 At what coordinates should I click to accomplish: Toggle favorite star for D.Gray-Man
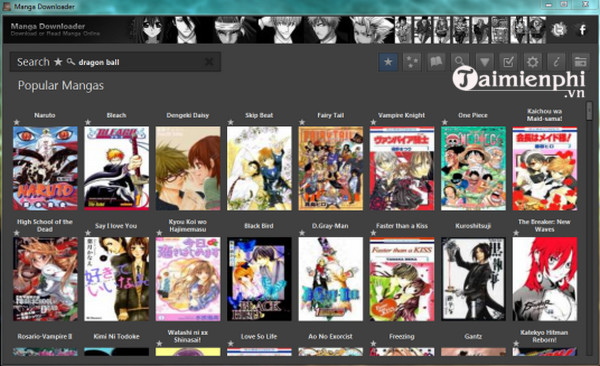[x=302, y=233]
